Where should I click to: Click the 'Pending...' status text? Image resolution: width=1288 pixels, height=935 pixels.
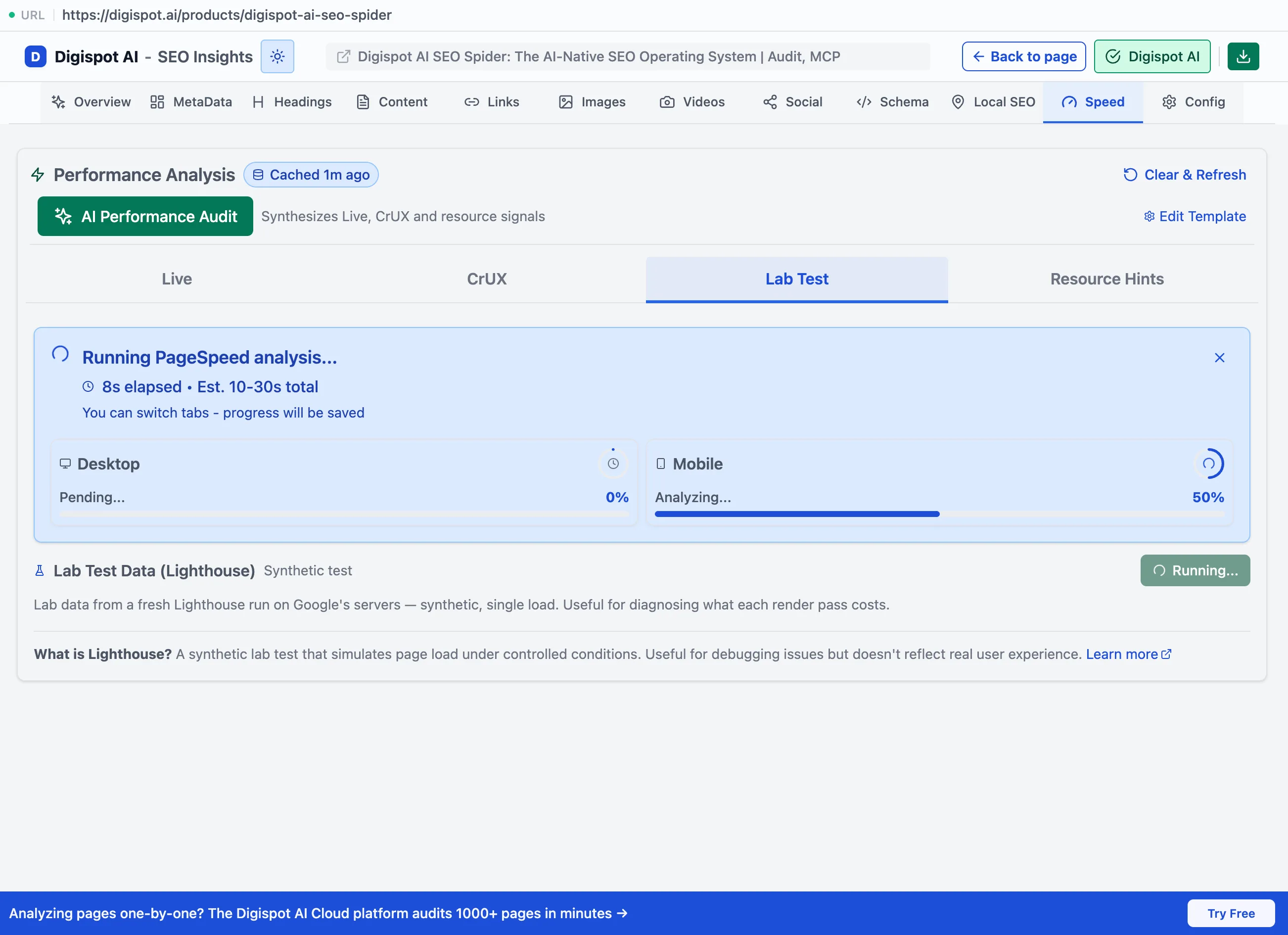pyautogui.click(x=92, y=498)
